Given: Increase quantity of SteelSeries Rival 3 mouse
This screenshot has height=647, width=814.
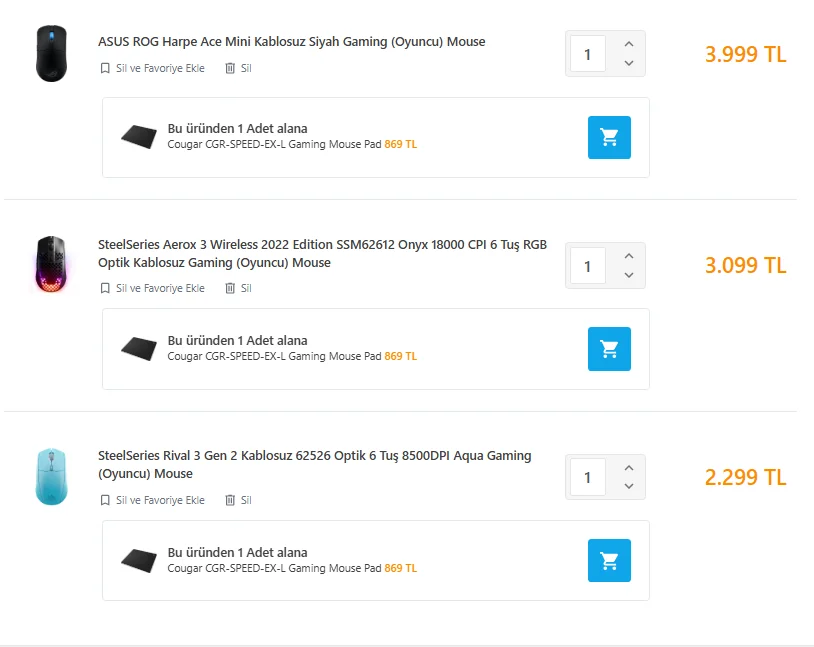Looking at the screenshot, I should pyautogui.click(x=629, y=468).
